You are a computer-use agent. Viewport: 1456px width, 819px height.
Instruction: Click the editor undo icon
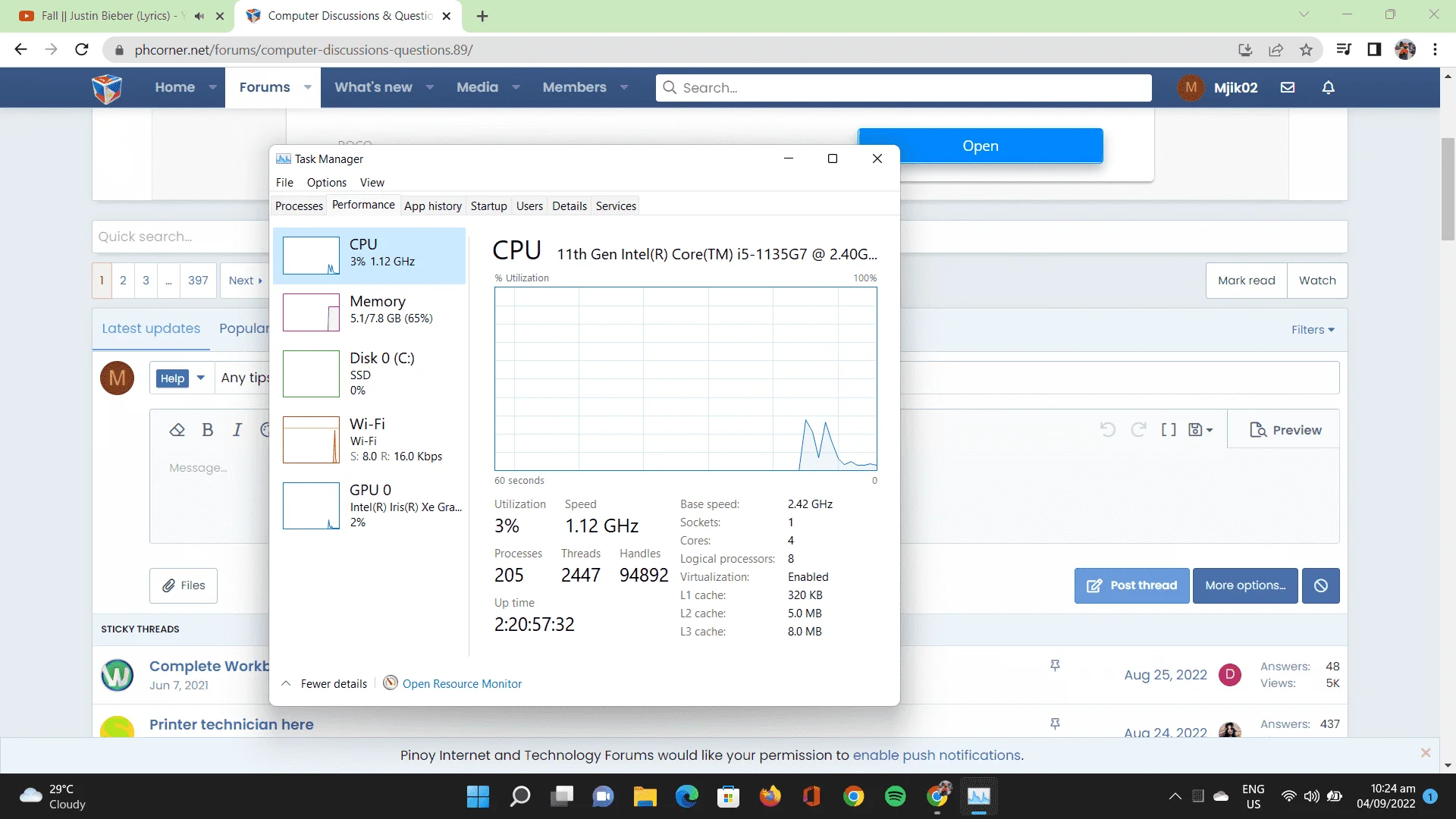(1108, 430)
